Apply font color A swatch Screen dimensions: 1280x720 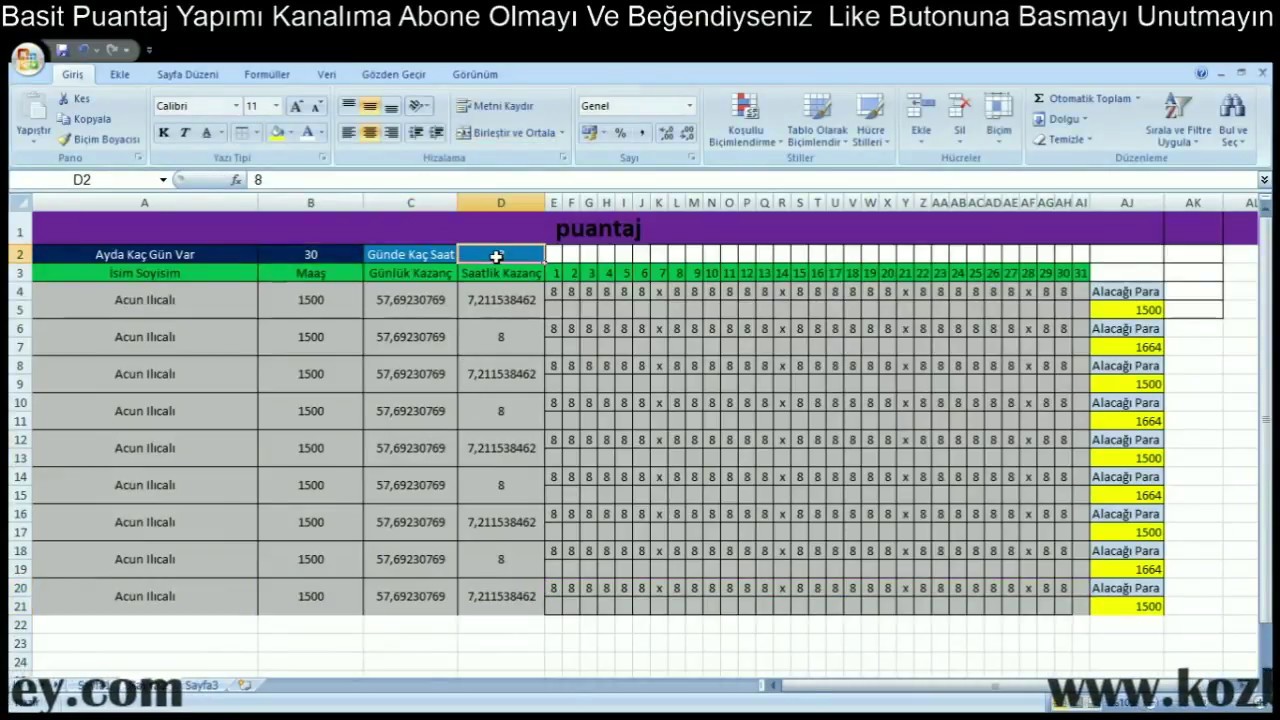(x=308, y=132)
